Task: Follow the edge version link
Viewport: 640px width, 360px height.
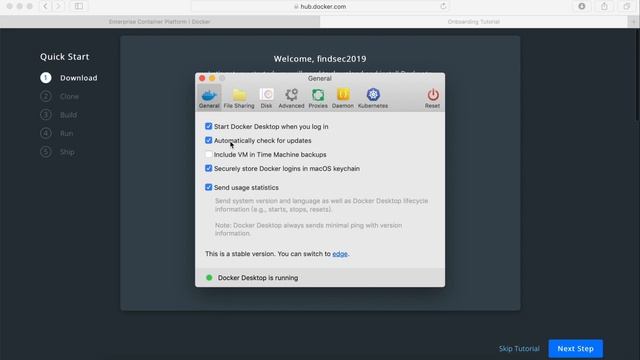Action: 340,254
